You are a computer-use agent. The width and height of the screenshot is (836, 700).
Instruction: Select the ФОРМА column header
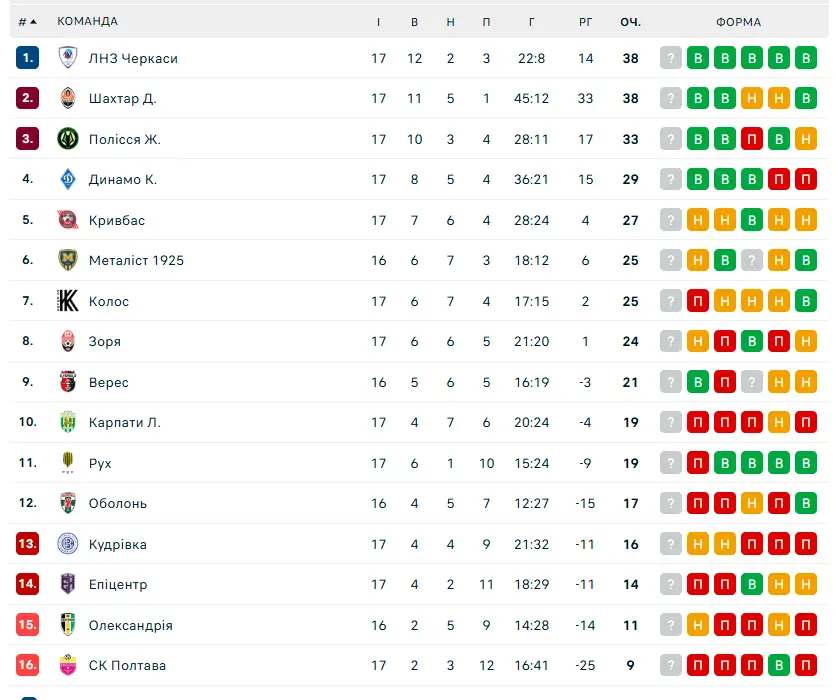738,22
